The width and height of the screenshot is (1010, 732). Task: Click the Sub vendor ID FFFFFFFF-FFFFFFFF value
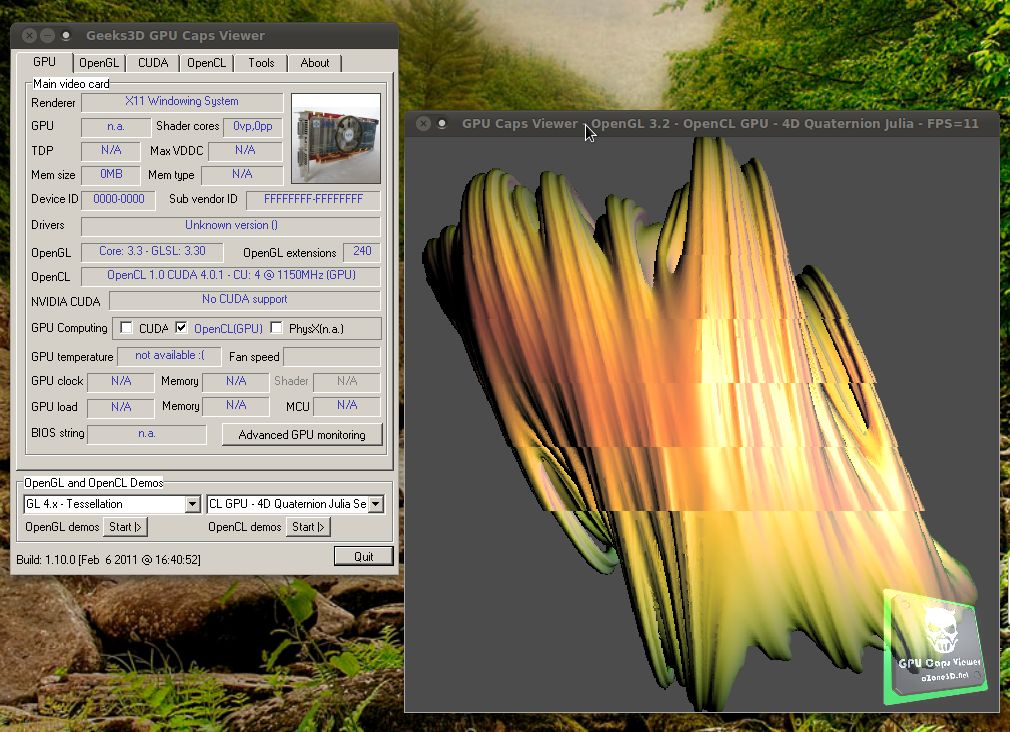(313, 200)
